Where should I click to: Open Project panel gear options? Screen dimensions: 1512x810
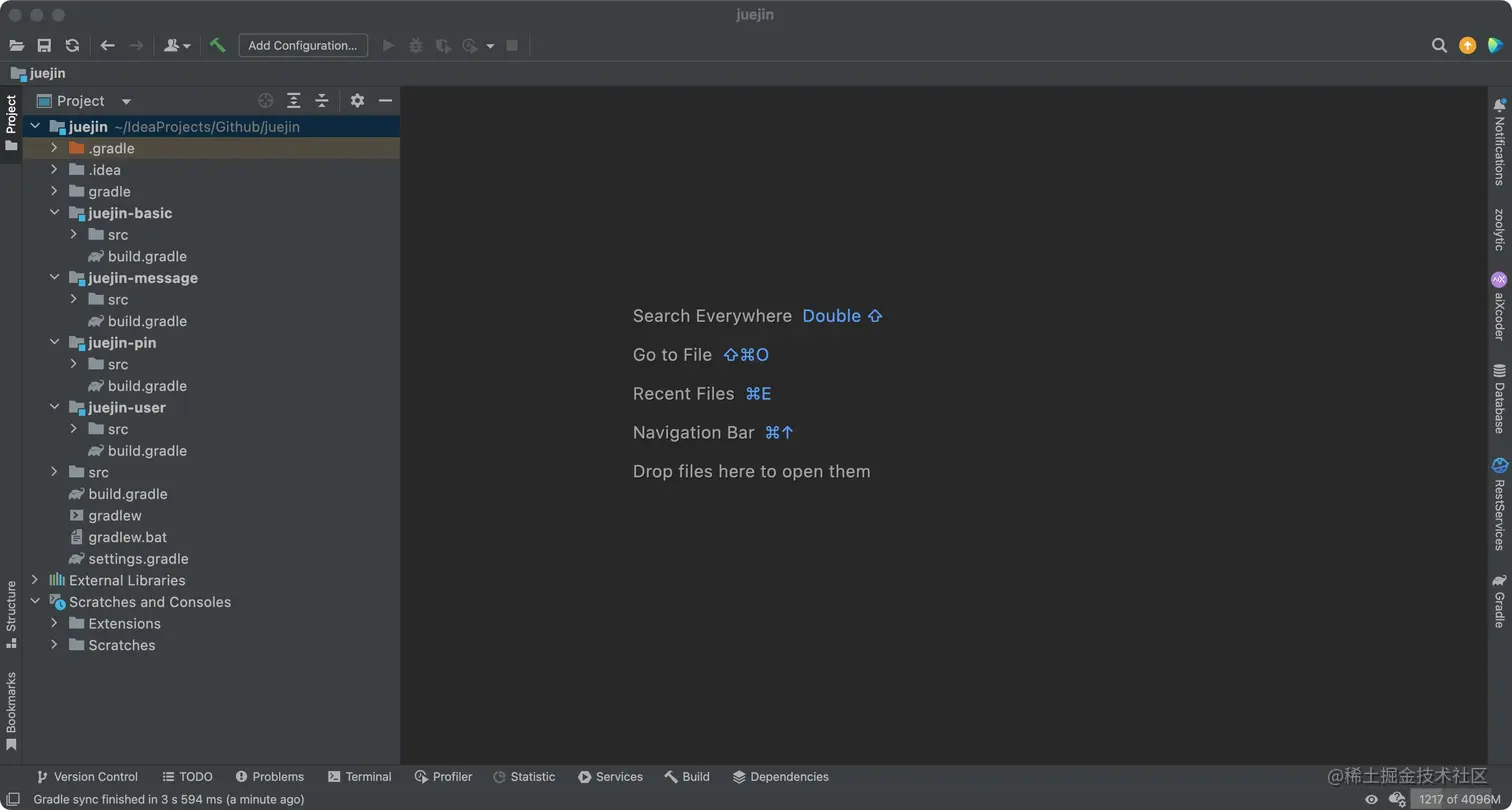click(x=357, y=100)
